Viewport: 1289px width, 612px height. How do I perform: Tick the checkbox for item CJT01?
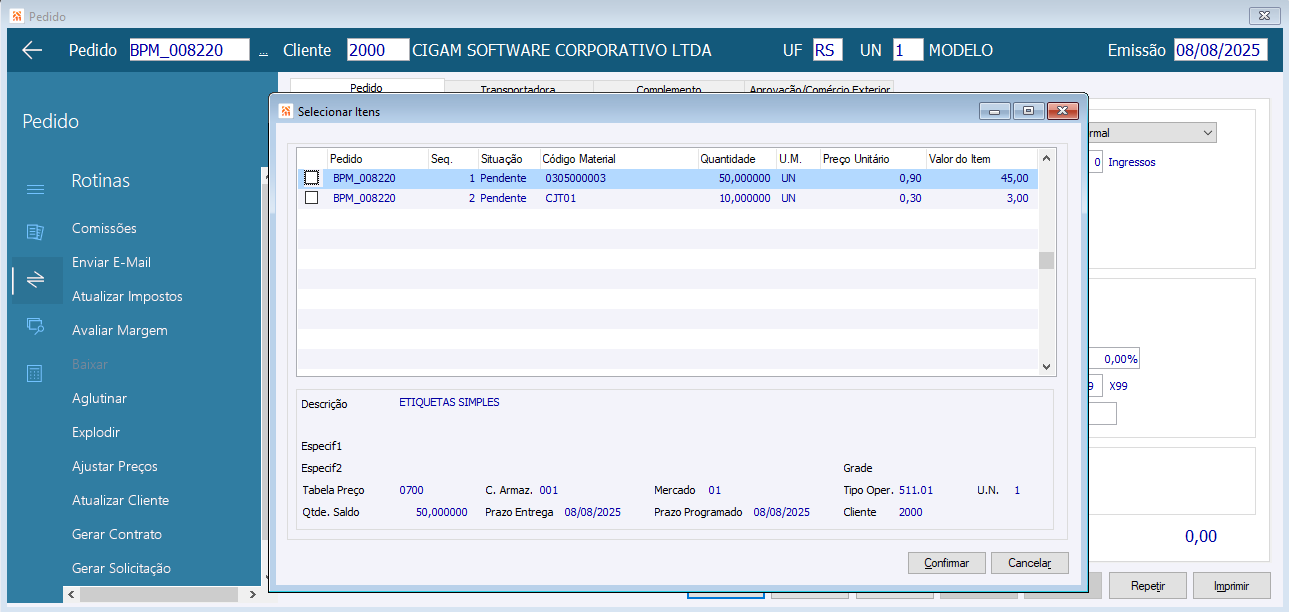click(312, 198)
